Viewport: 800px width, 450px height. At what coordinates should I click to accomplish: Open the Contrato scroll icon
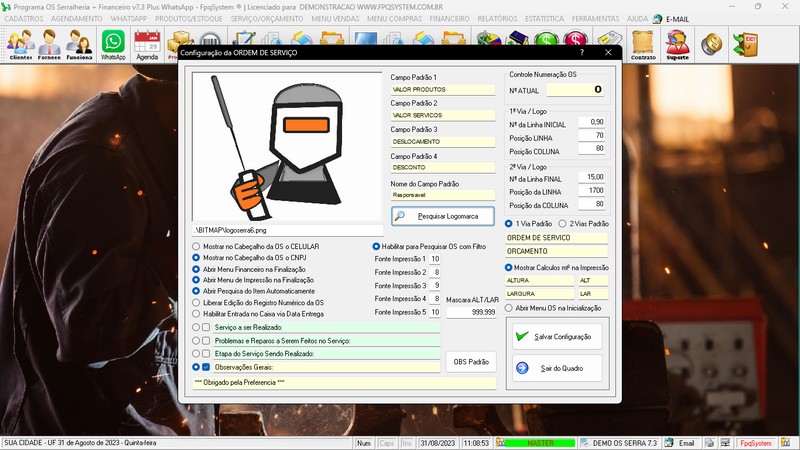tap(643, 44)
